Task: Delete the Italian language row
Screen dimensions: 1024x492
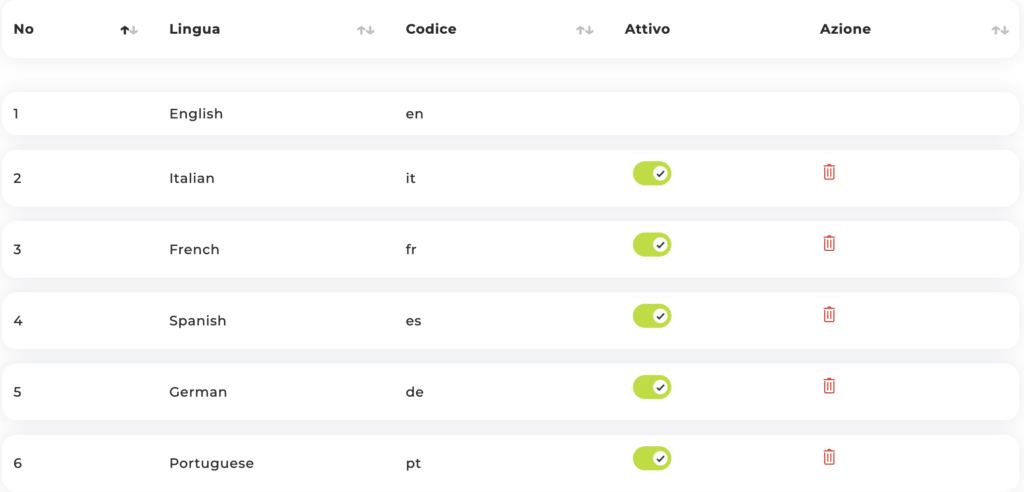Action: point(829,172)
